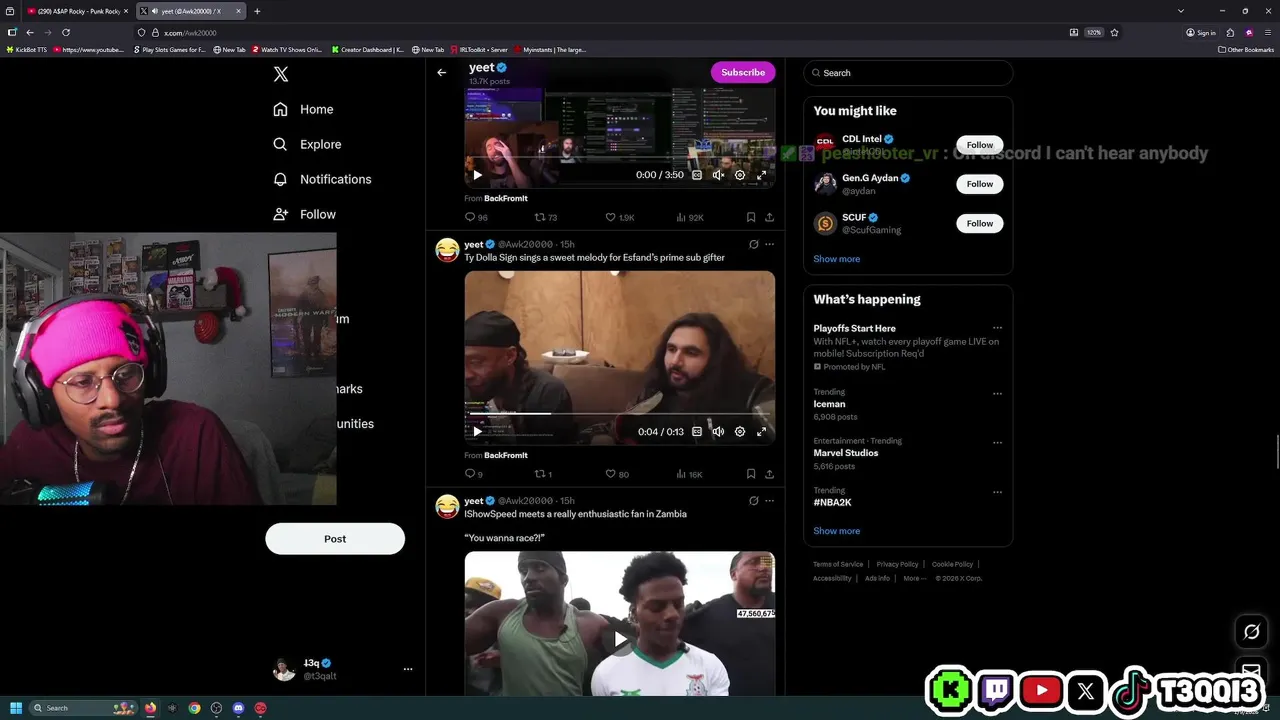Repost the Ty Dolla Sign post
This screenshot has height=720, width=1280.
543,474
